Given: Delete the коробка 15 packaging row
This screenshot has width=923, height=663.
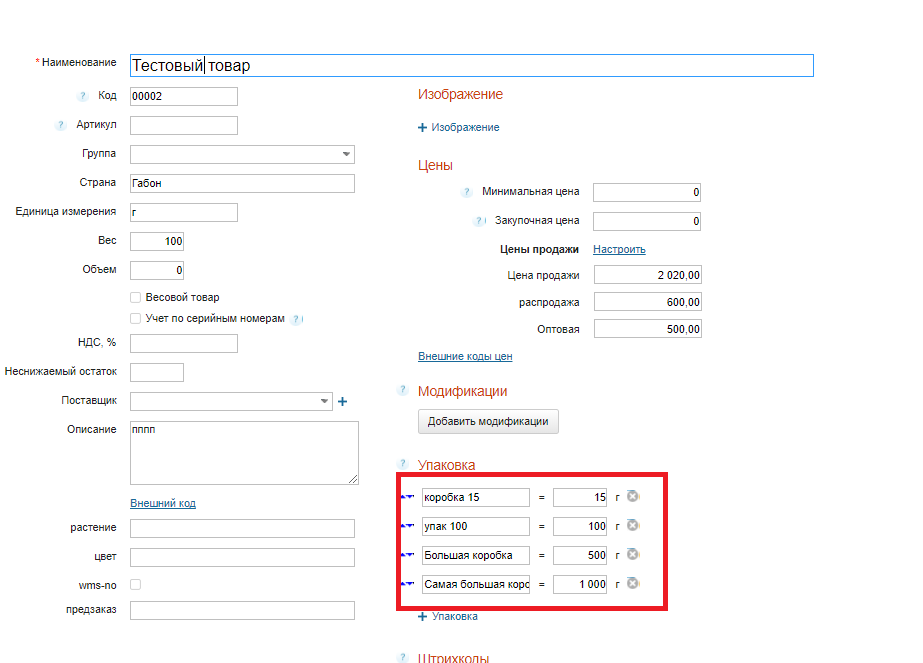Looking at the screenshot, I should point(633,496).
